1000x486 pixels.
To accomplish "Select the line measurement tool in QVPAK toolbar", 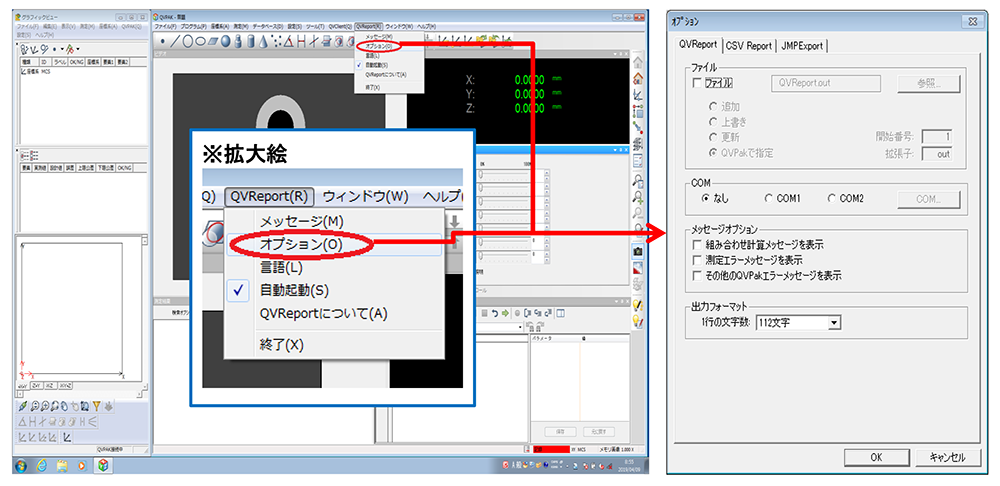I will coord(175,41).
